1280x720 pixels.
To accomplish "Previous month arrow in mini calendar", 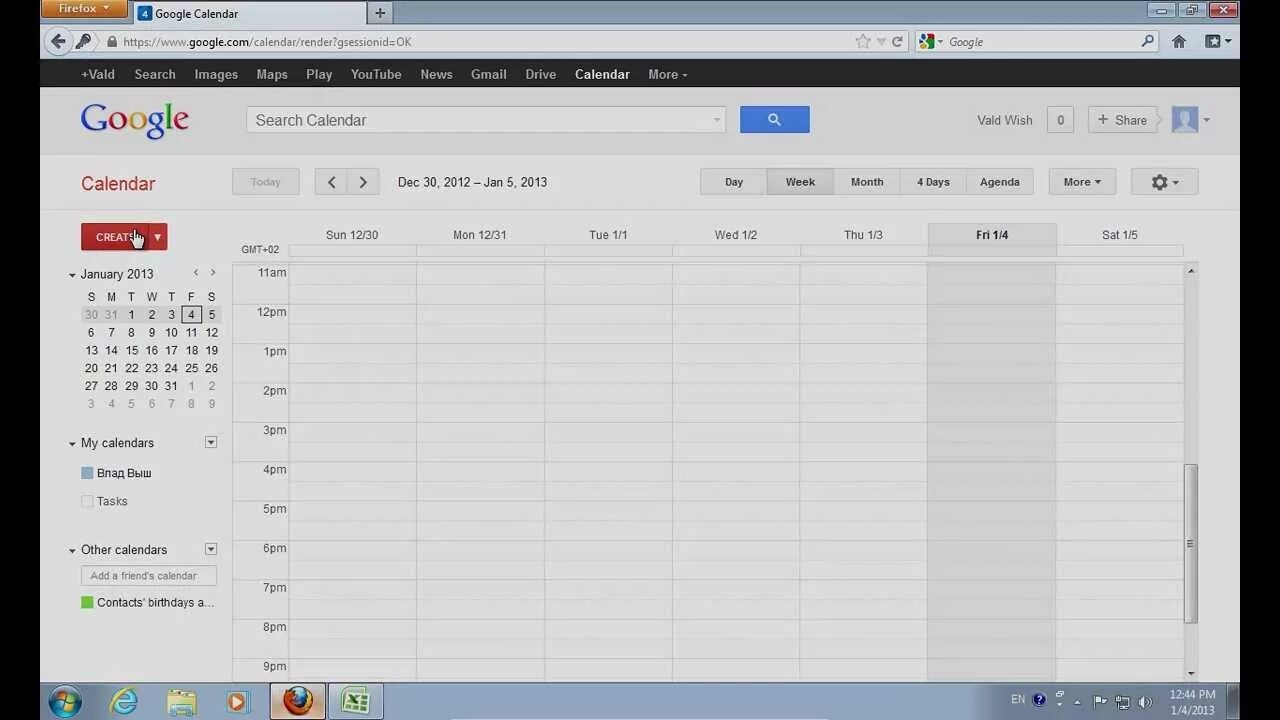I will 196,273.
